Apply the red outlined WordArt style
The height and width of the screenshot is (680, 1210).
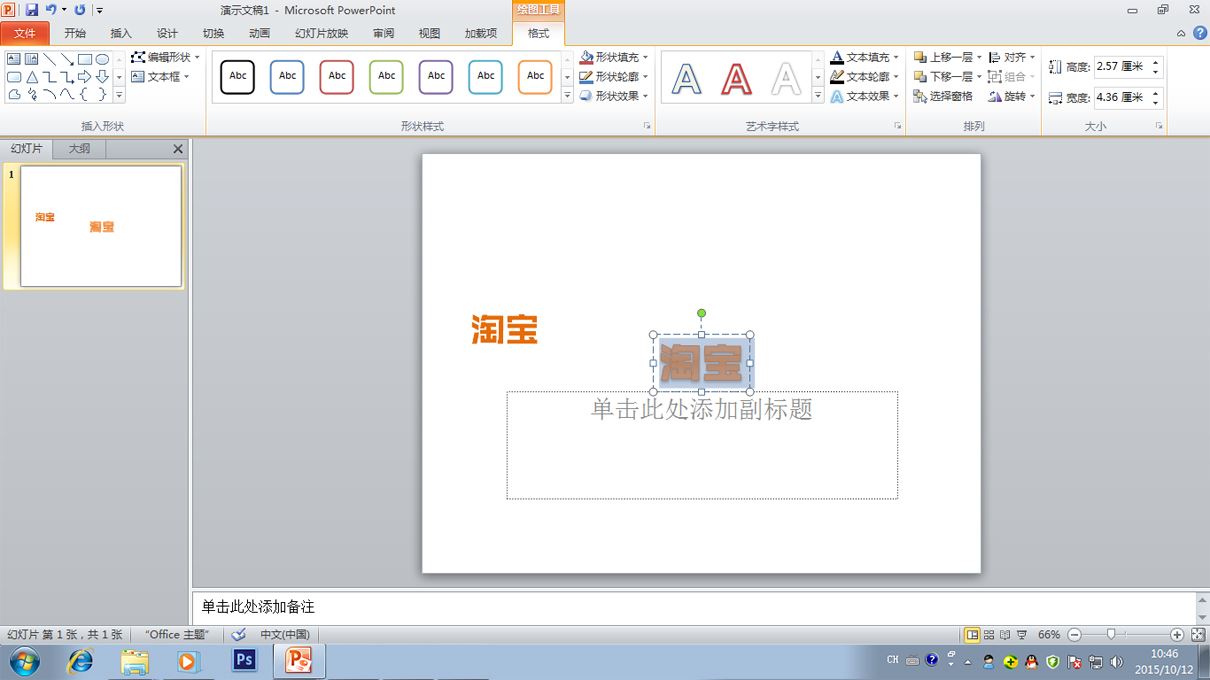pos(736,78)
